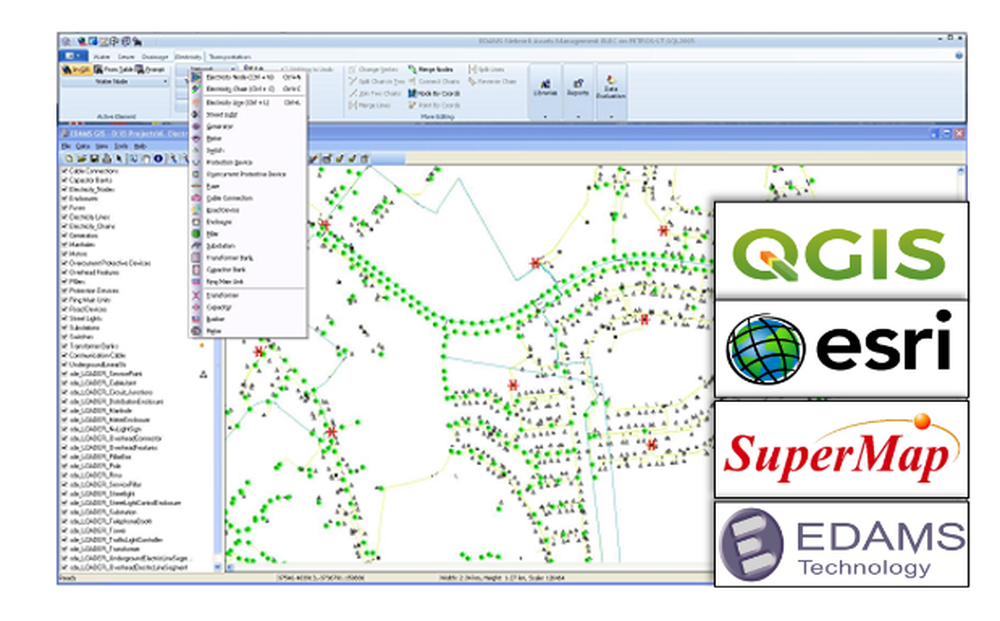
Task: Choose Overcurrent Protective Device menu entry
Action: coord(246,174)
